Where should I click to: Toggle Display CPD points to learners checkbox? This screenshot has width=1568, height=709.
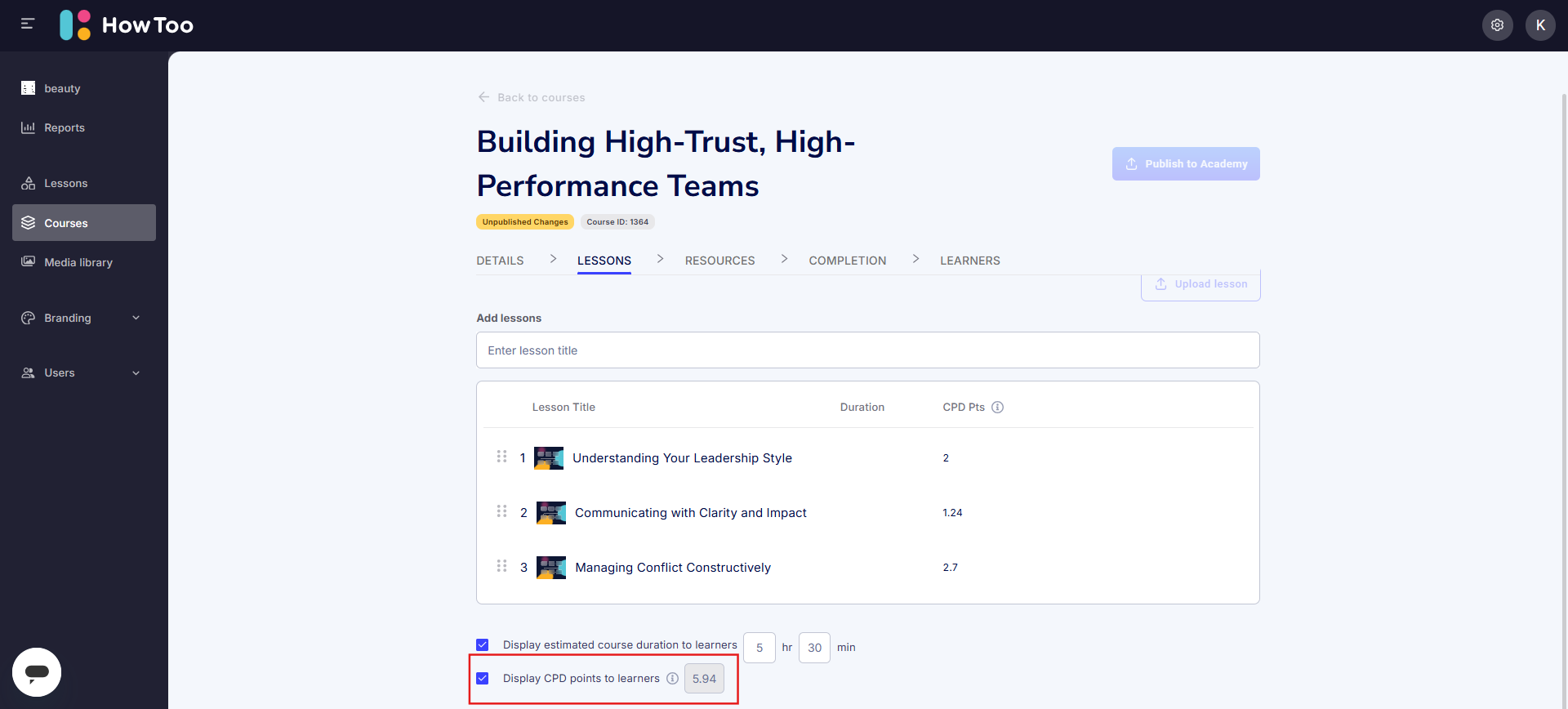pyautogui.click(x=483, y=679)
